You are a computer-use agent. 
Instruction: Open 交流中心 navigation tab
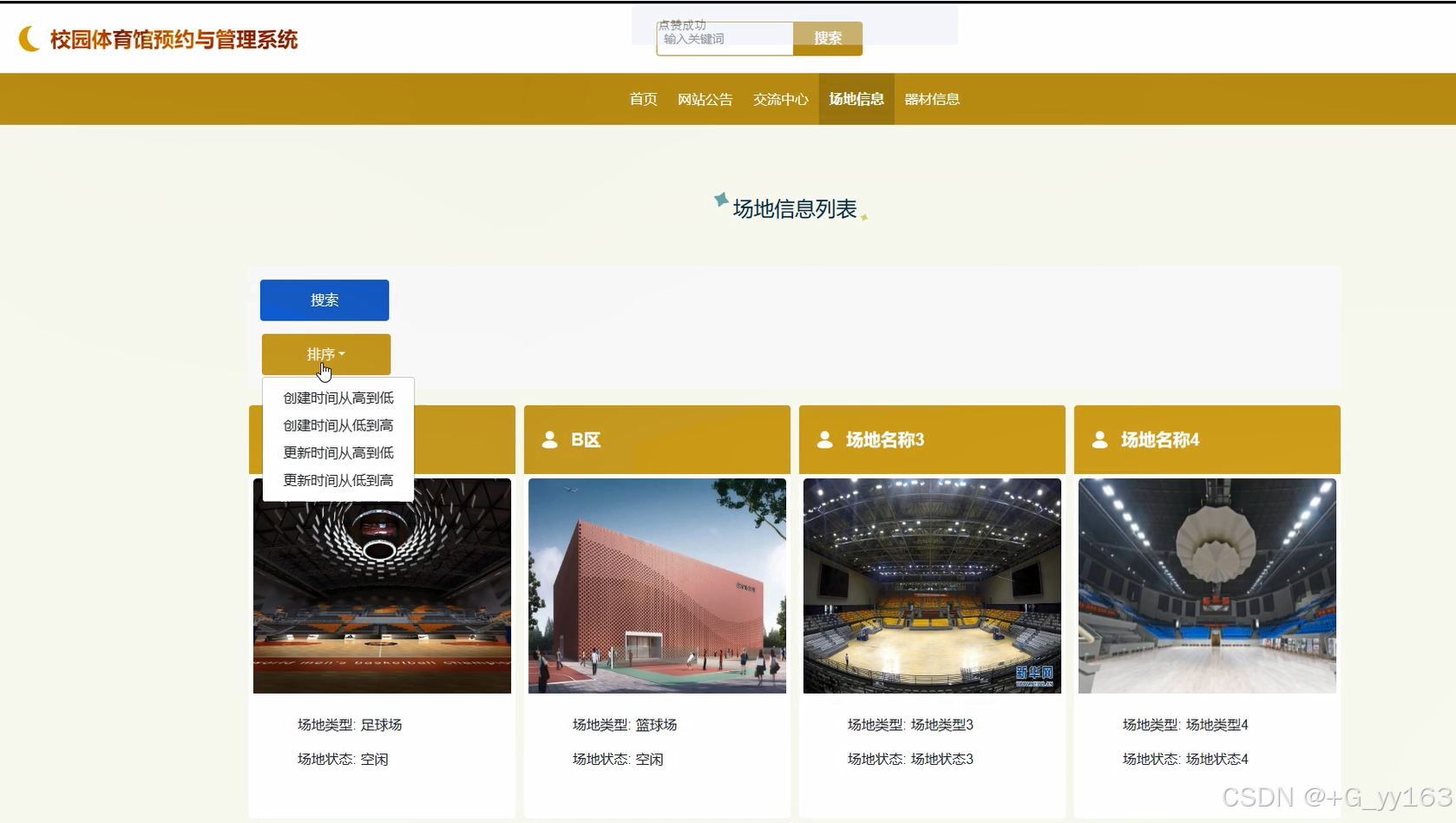pos(780,99)
